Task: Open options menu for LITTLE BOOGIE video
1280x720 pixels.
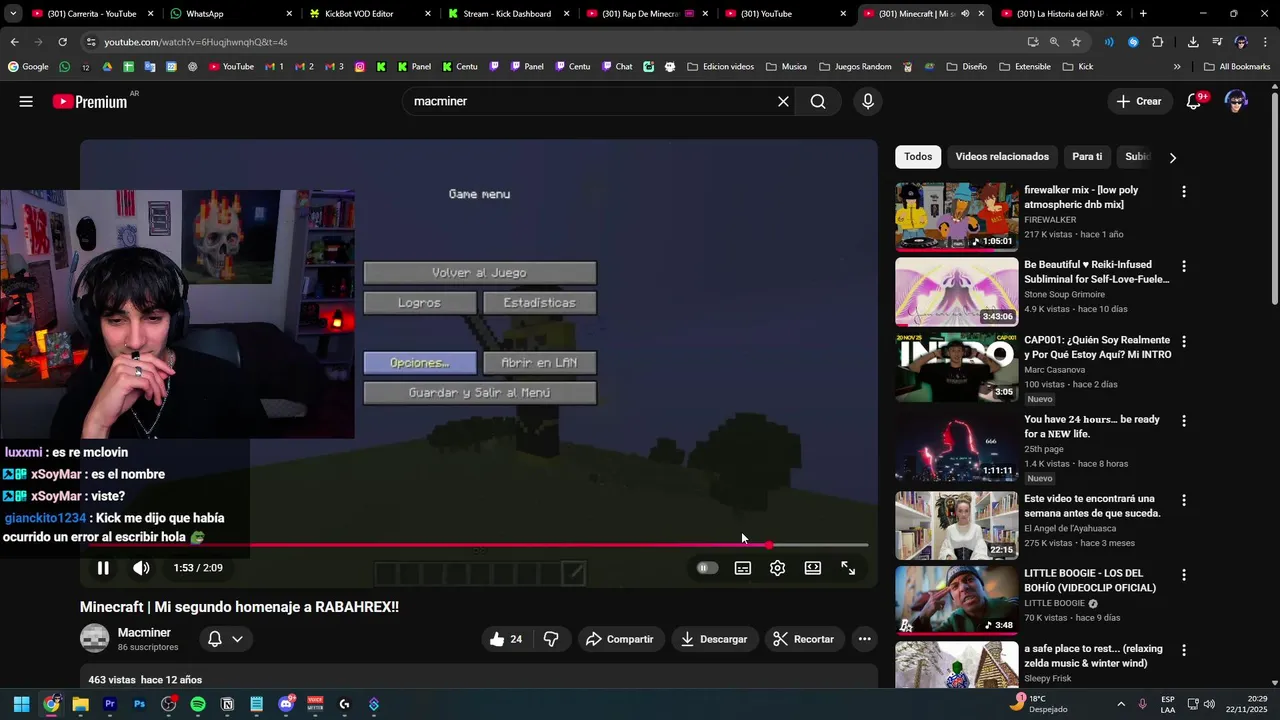Action: 1184,575
